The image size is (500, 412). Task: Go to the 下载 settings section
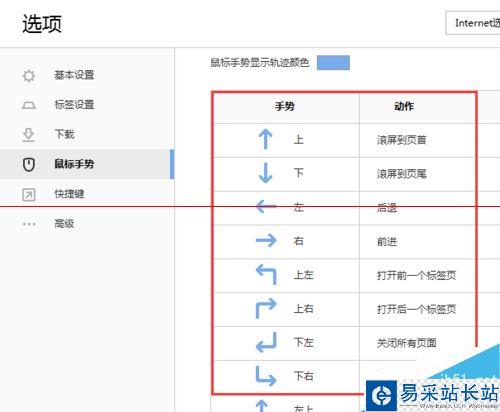(x=87, y=135)
